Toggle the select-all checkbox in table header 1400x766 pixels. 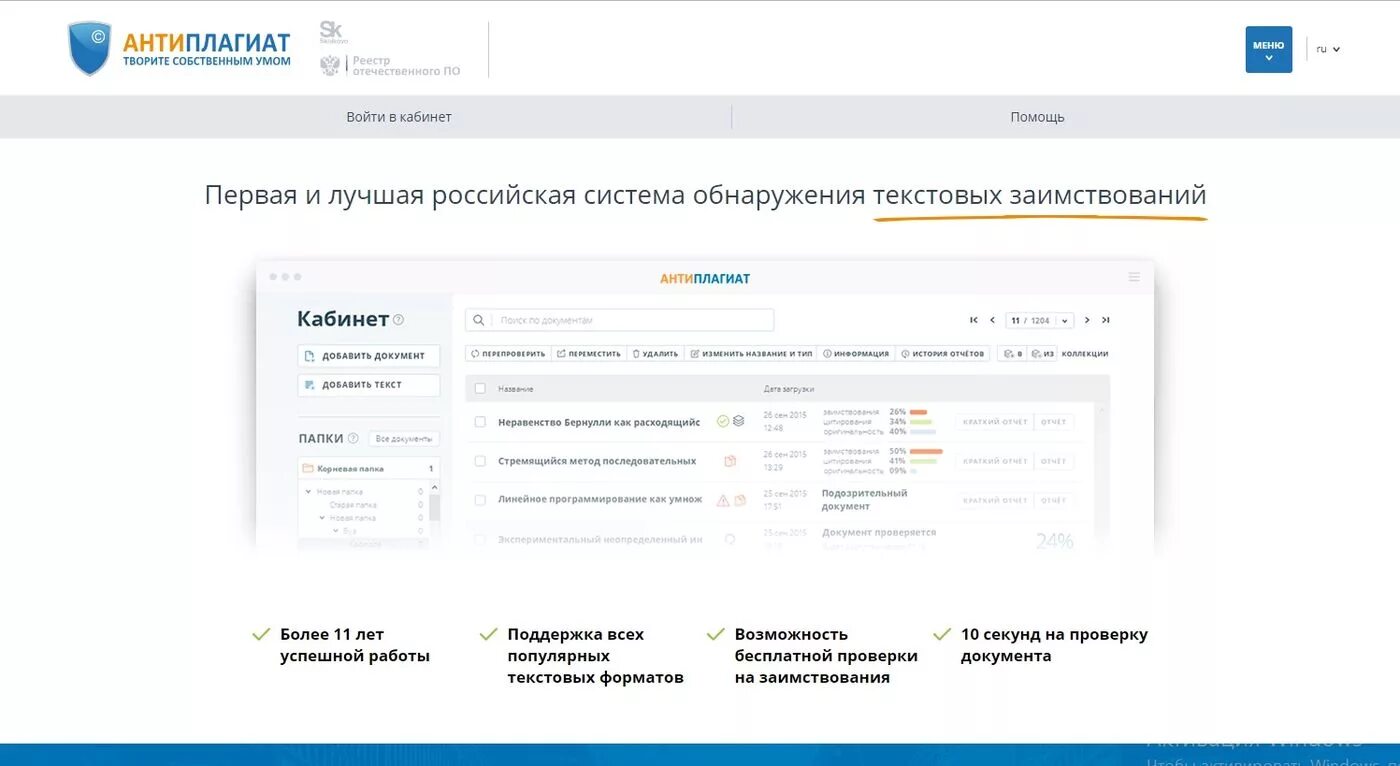[x=480, y=388]
